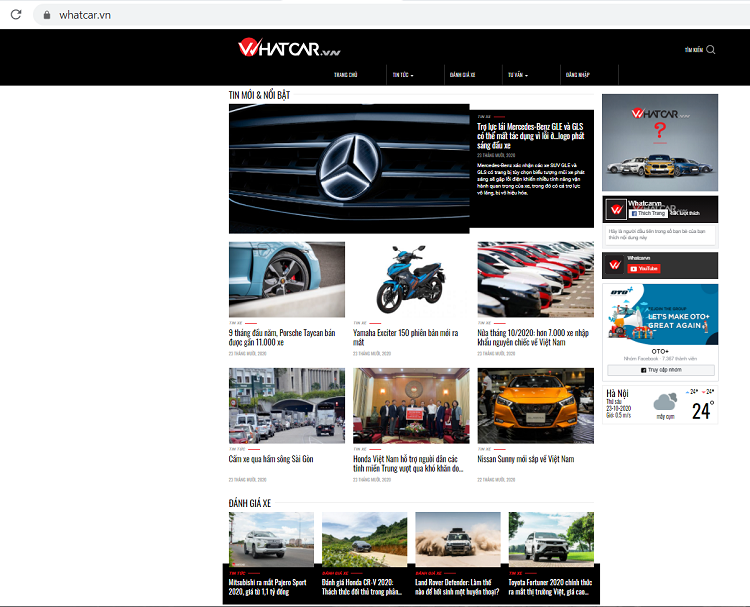The image size is (750, 607).
Task: Go to 'Trang chủ' in the navigation
Action: [x=346, y=75]
